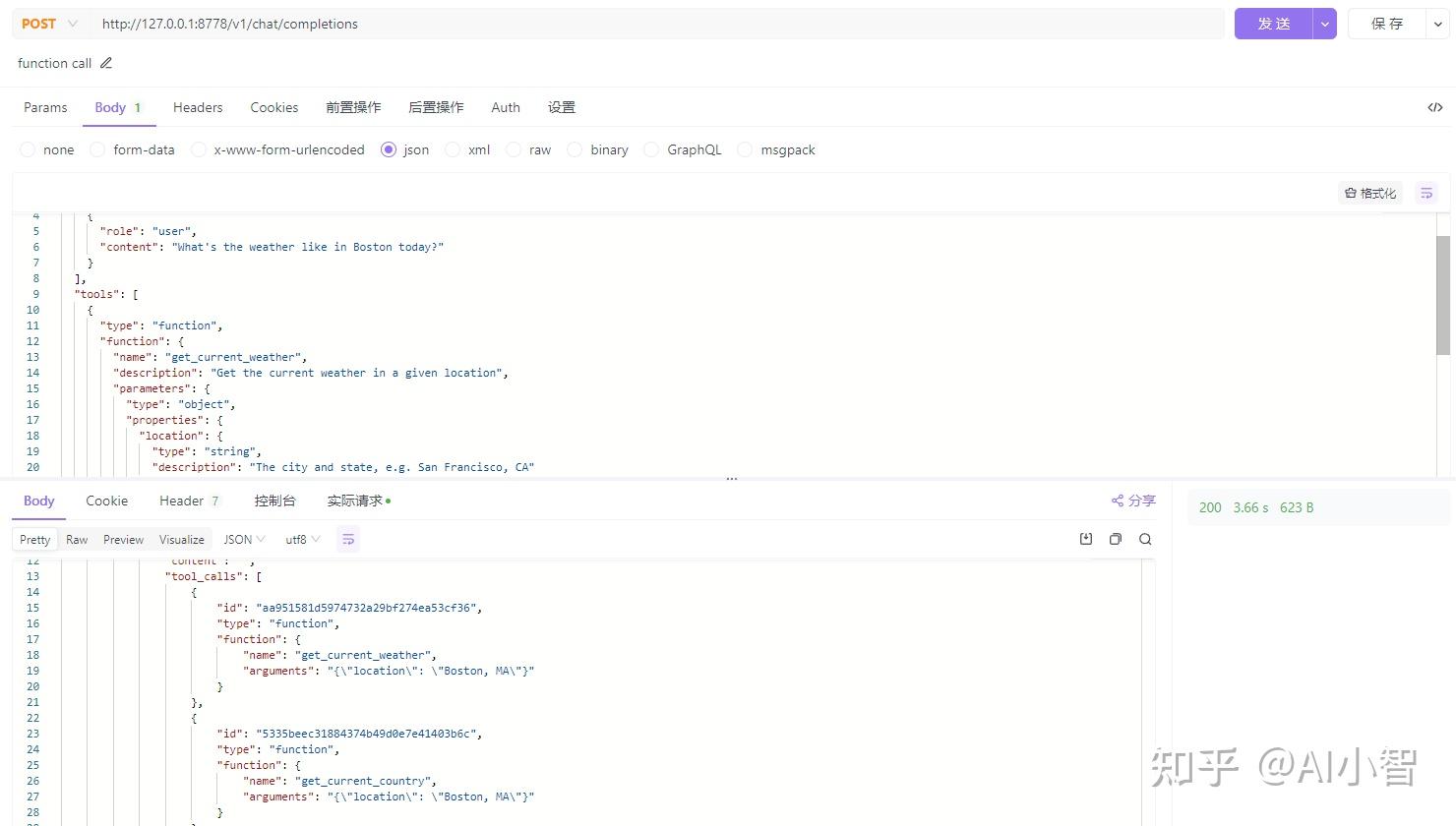Click the request editor vertical scrollbar
The image size is (1456, 826).
click(1443, 294)
